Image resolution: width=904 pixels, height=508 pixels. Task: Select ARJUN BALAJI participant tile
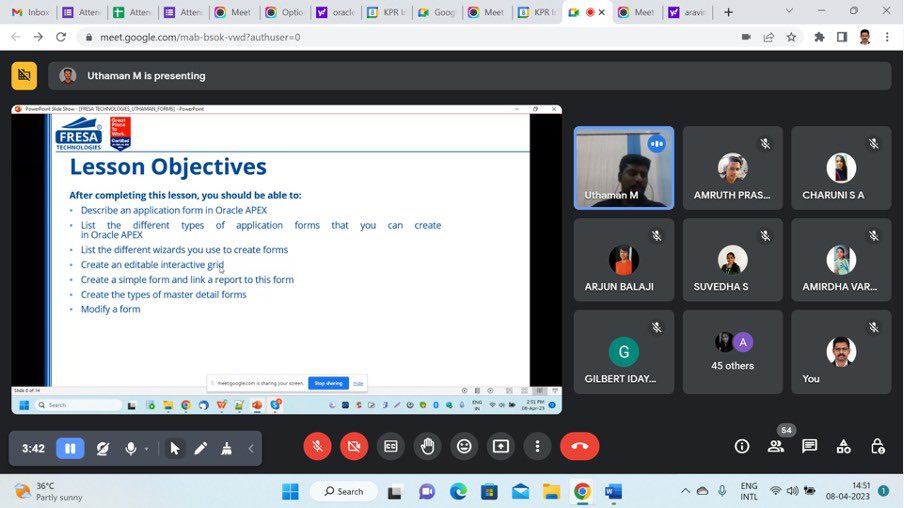pos(624,259)
